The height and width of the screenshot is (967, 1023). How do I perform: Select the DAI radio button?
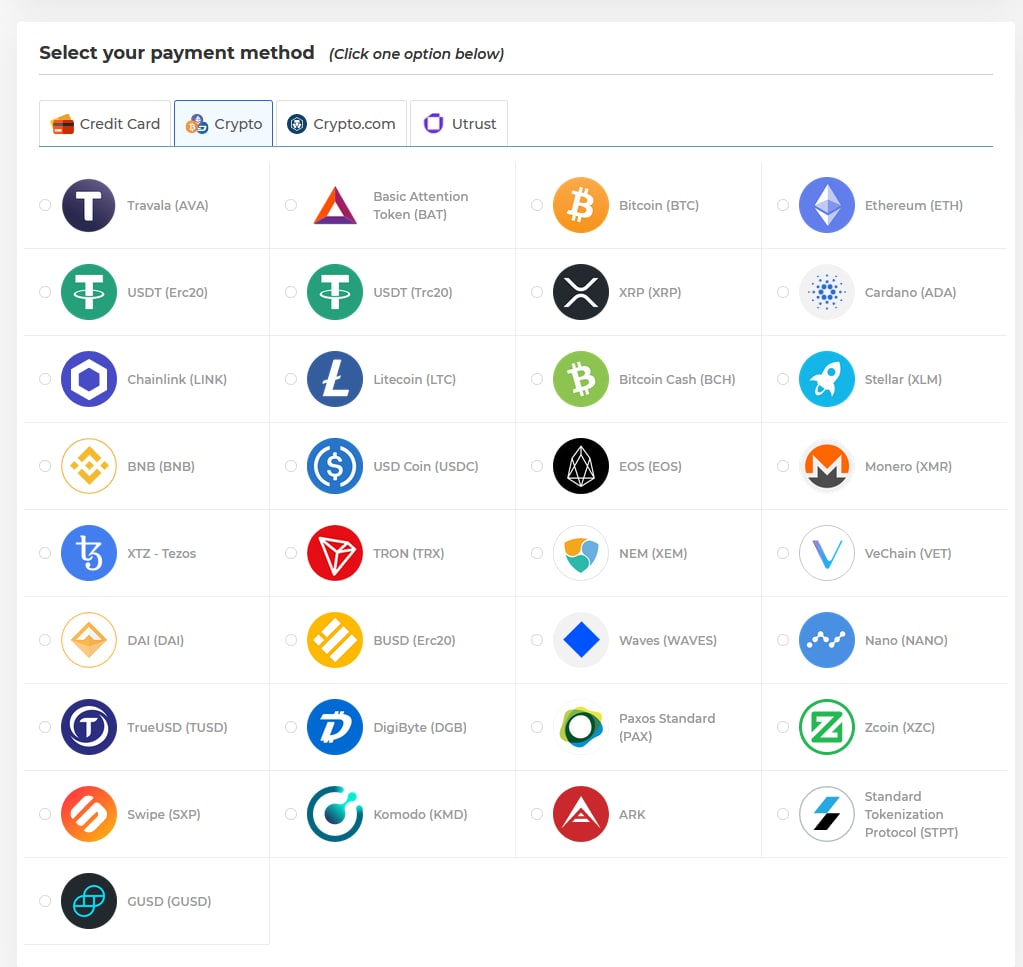45,639
